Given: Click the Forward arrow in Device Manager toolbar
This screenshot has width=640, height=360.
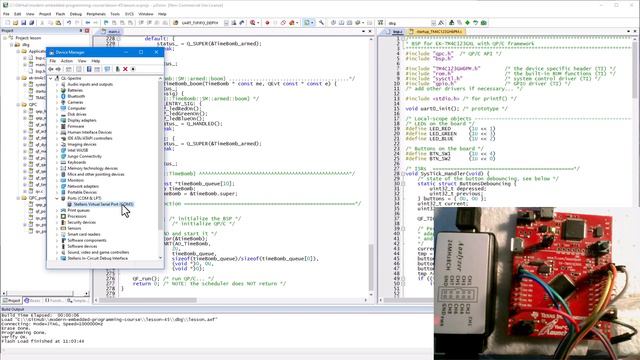Looking at the screenshot, I should [x=58, y=69].
